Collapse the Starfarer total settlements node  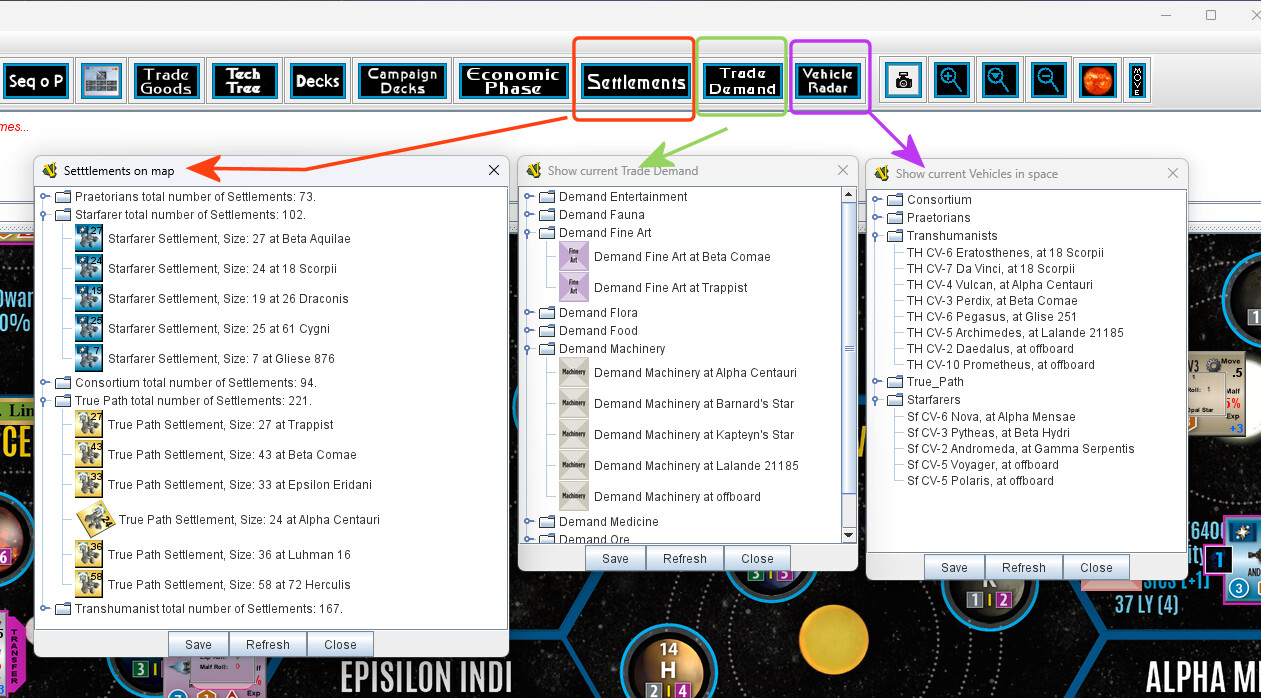point(45,215)
